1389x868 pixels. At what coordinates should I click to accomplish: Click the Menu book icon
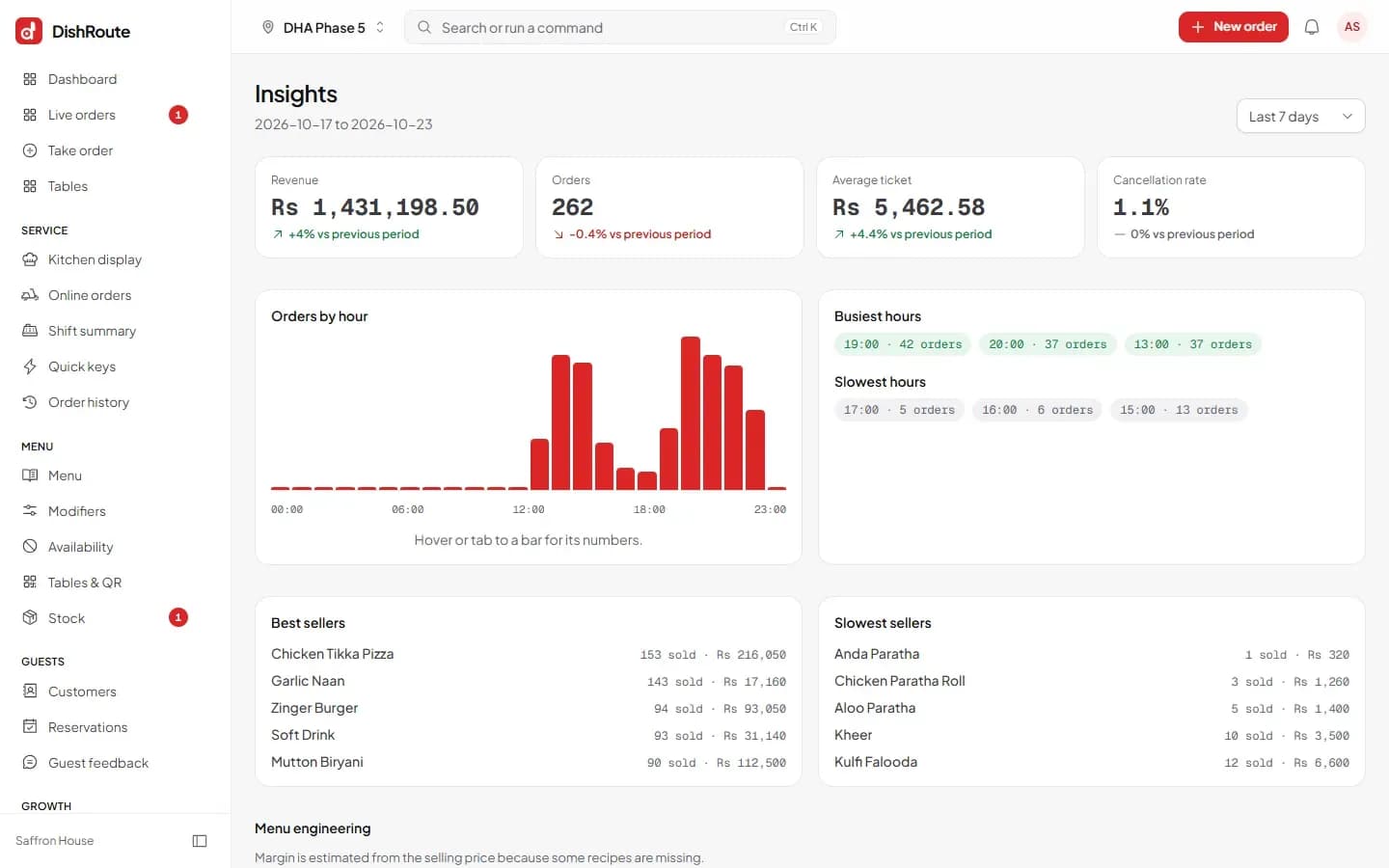[30, 475]
